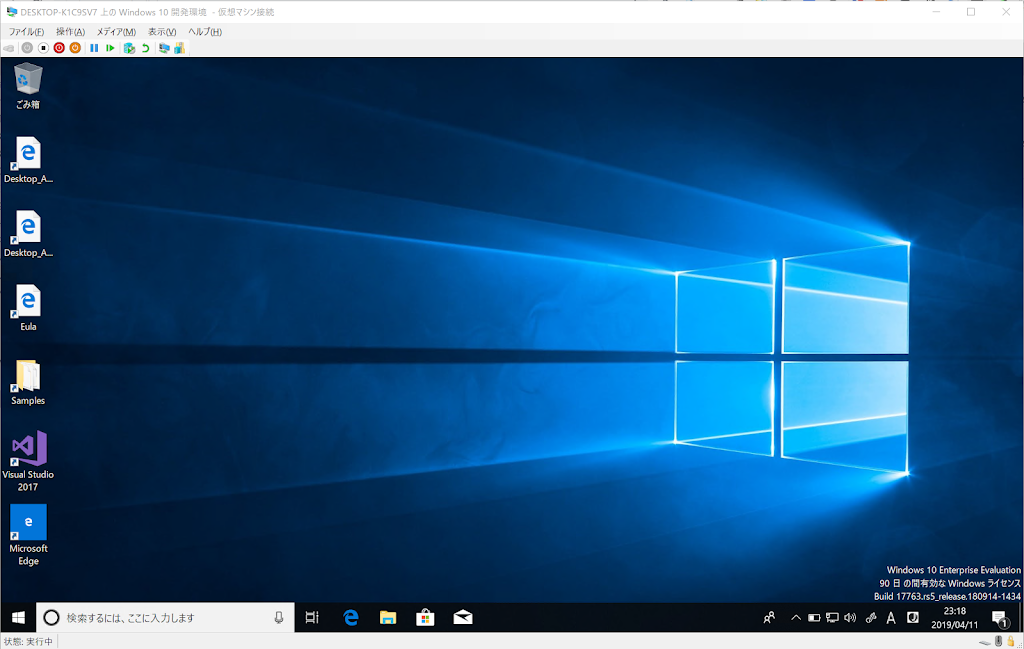This screenshot has width=1024, height=649.
Task: Shut down the VM using the red power icon
Action: click(59, 48)
